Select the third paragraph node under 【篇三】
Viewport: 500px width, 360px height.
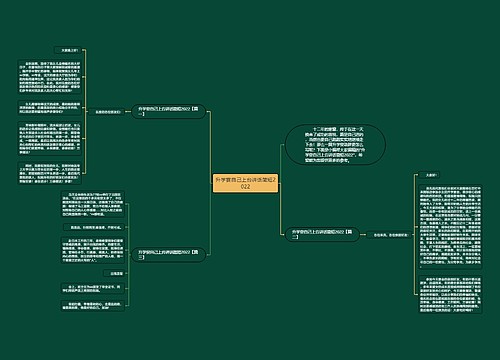(92, 250)
